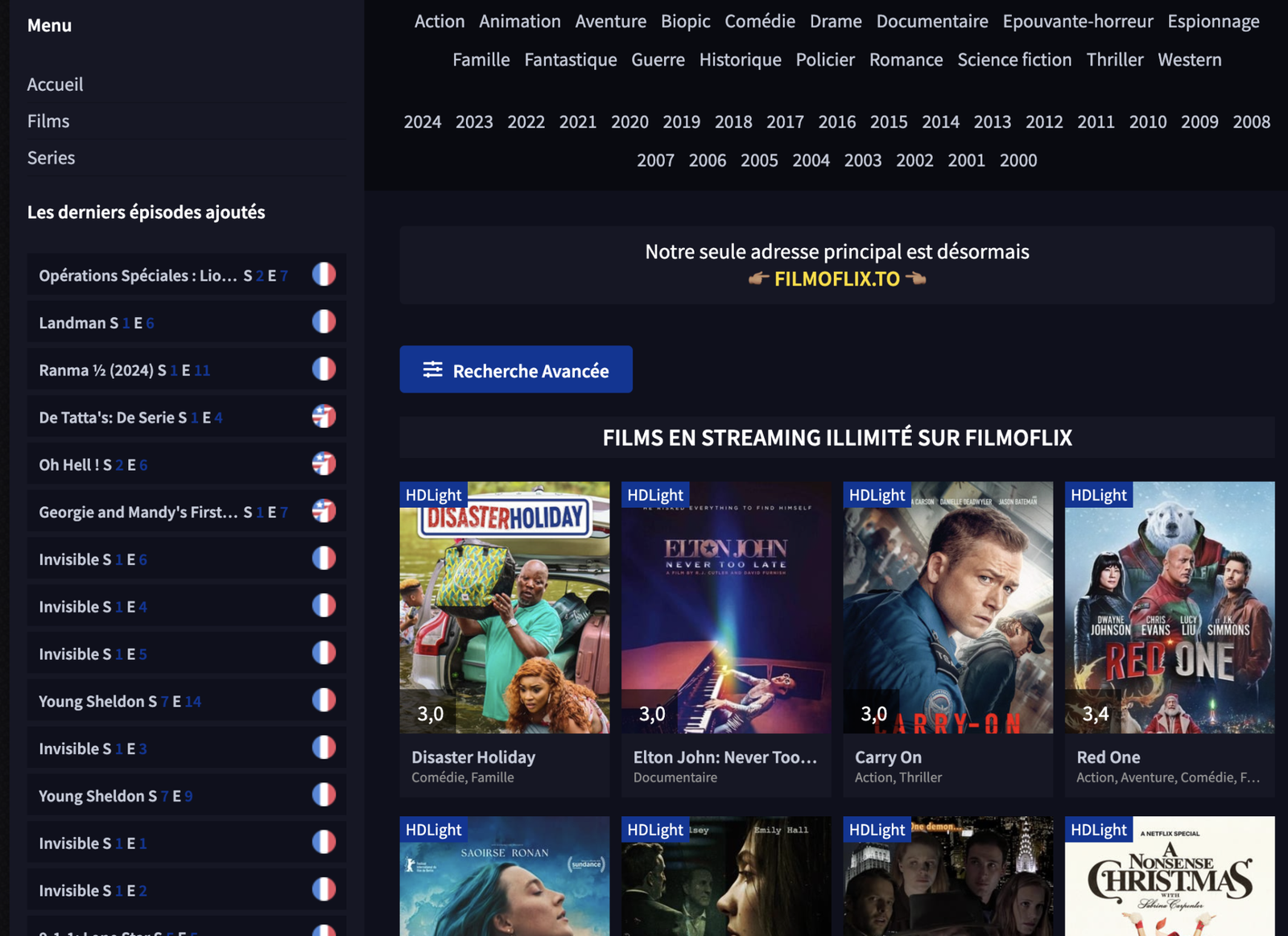1288x936 pixels.
Task: Open the Elton John: Never Too Late poster
Action: coord(726,608)
